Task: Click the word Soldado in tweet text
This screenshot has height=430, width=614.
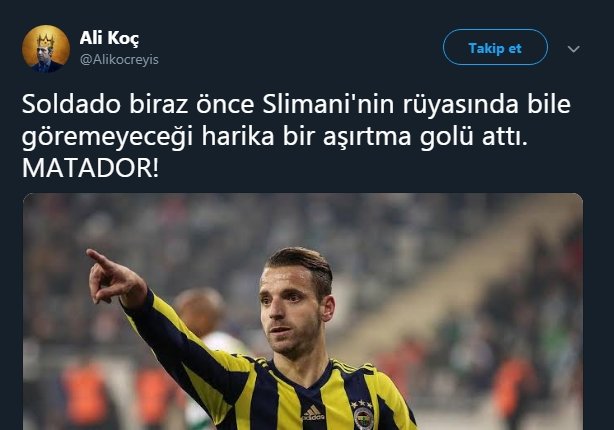Action: [71, 105]
